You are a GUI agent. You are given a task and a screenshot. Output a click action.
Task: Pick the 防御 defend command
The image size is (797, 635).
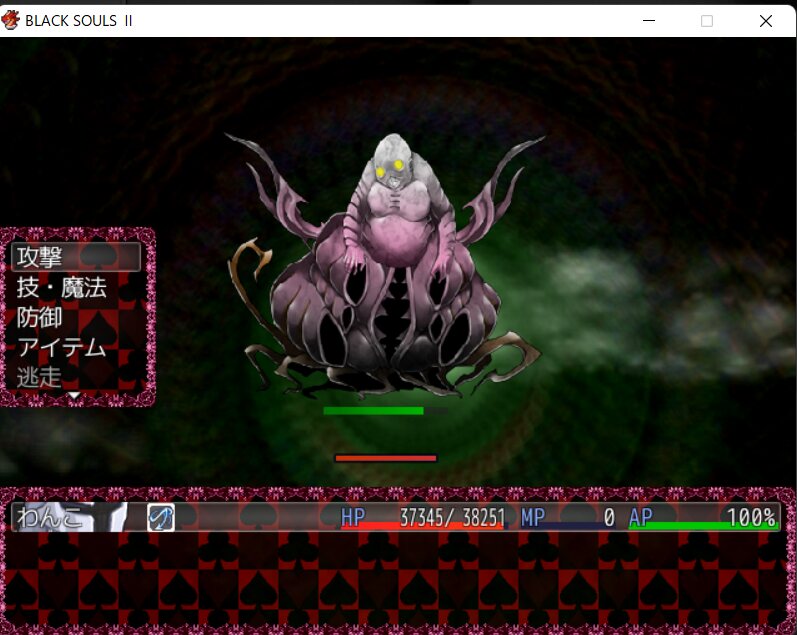click(x=39, y=317)
